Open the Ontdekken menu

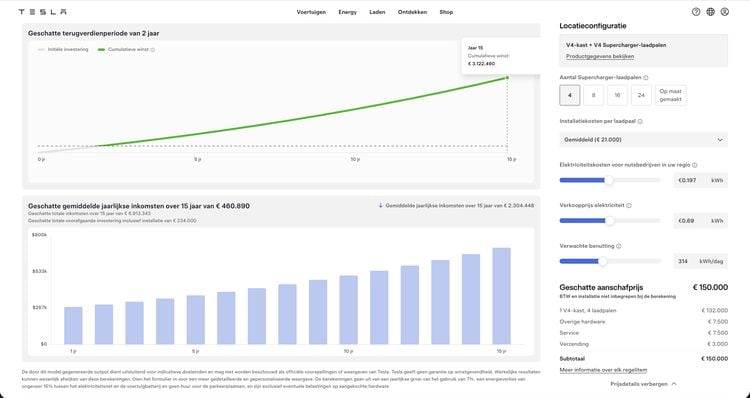[x=412, y=12]
